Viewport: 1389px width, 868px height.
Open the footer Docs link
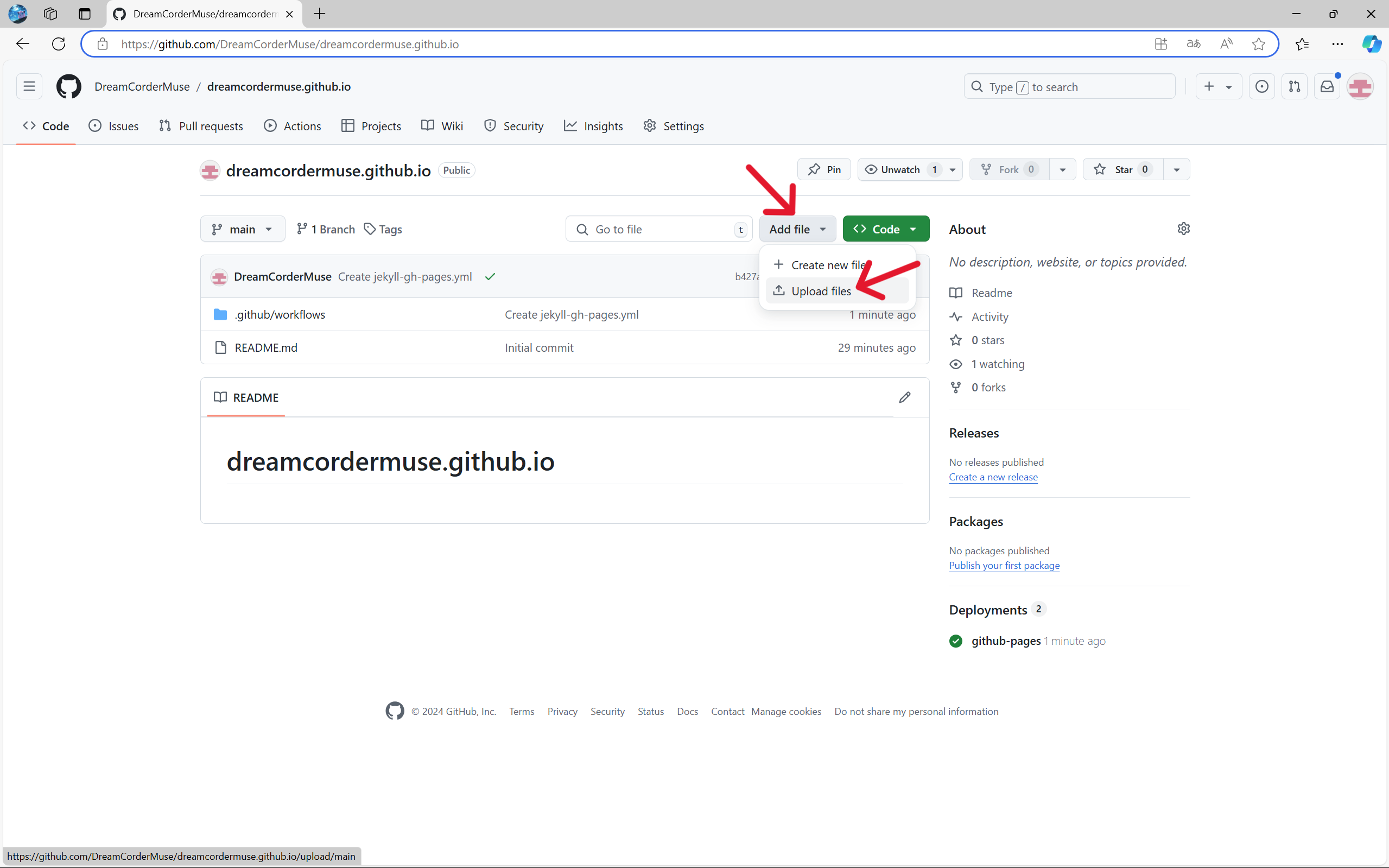687,711
